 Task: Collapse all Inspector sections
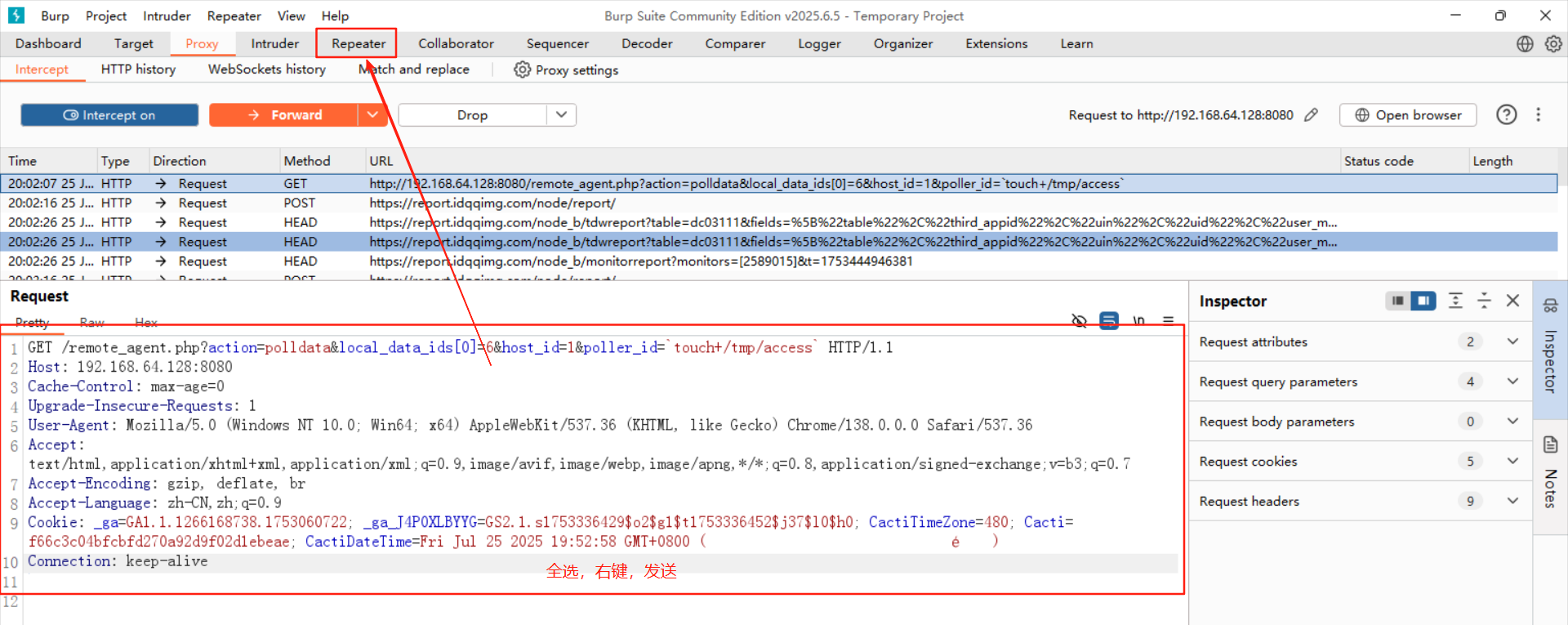click(x=1484, y=301)
